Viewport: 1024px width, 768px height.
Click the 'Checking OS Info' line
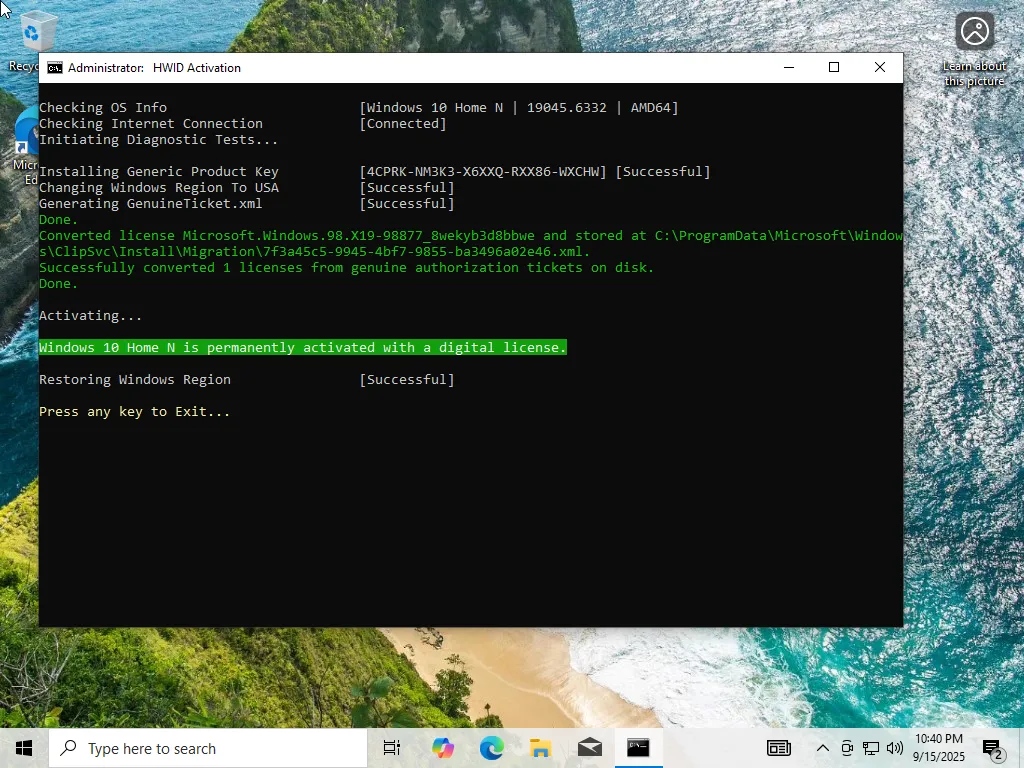click(x=103, y=108)
